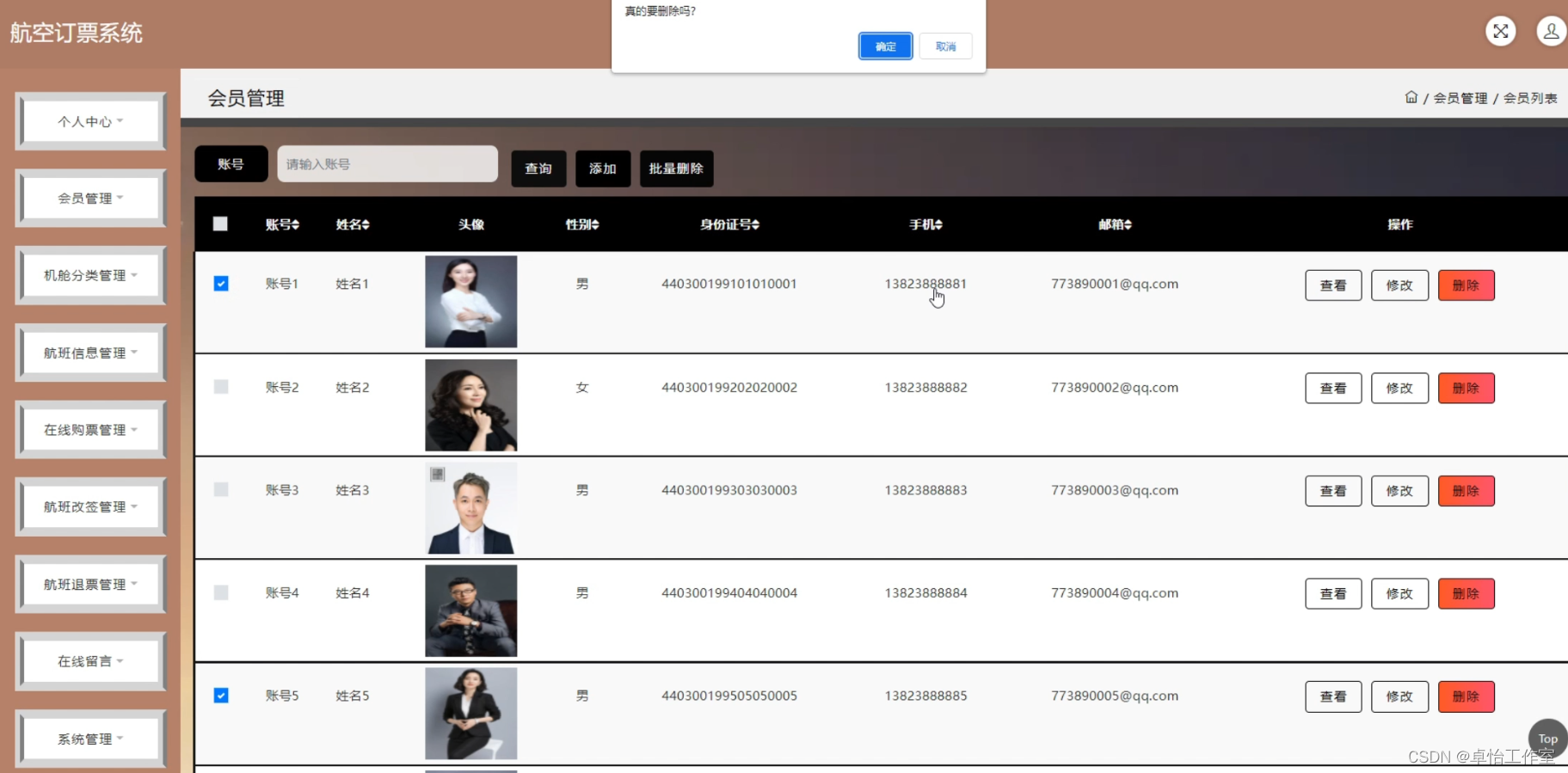
Task: Sort by 邮箱 column header
Action: click(x=1115, y=224)
